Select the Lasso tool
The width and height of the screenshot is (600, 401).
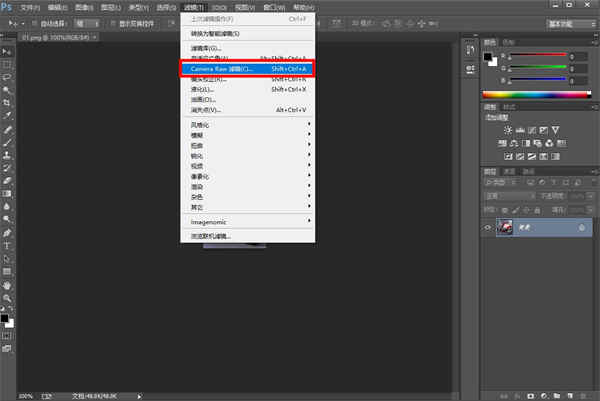(x=8, y=76)
